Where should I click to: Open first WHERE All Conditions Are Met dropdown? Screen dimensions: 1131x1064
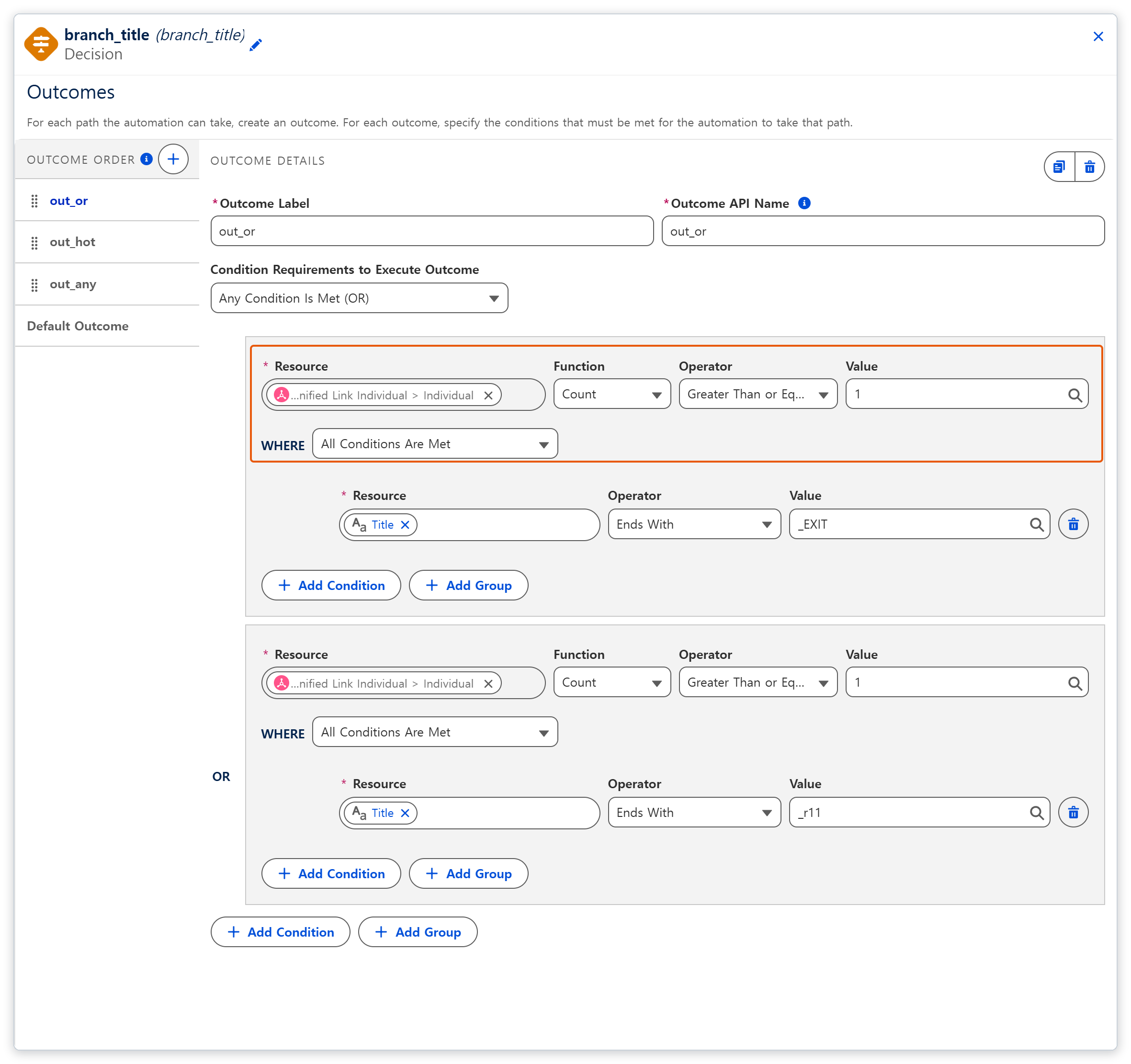435,444
